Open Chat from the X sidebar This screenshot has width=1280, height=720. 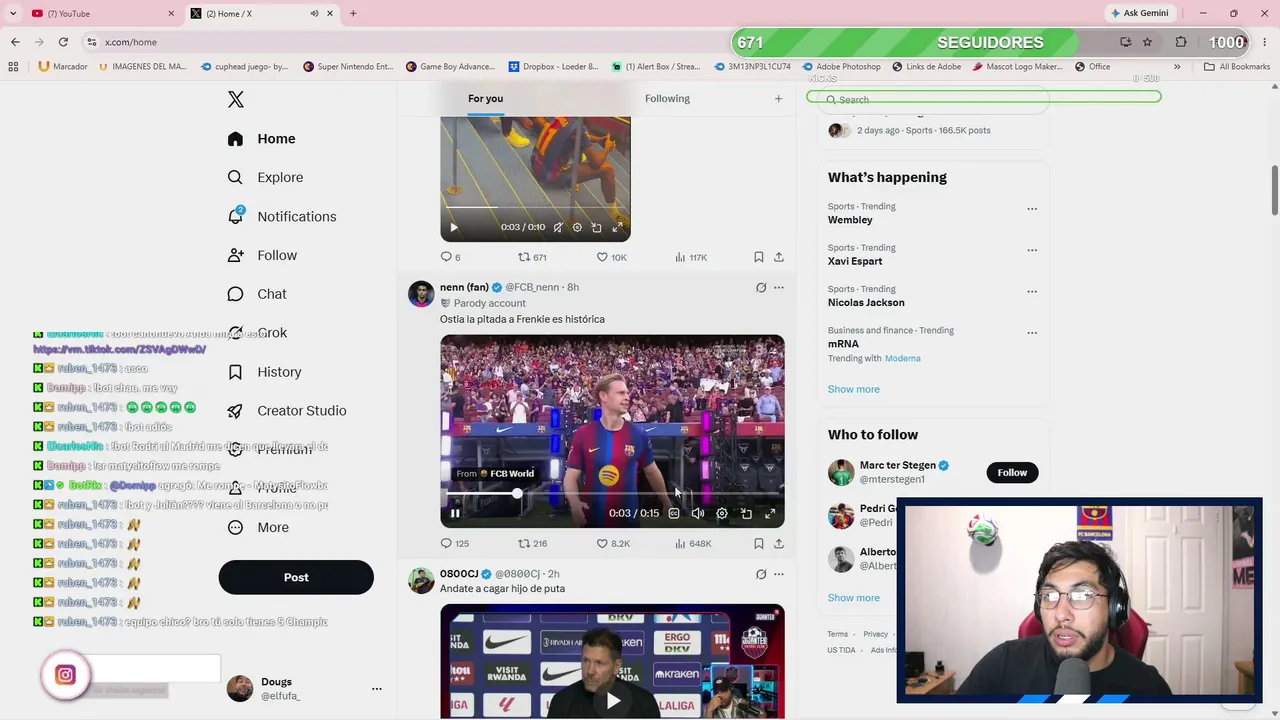click(256, 294)
